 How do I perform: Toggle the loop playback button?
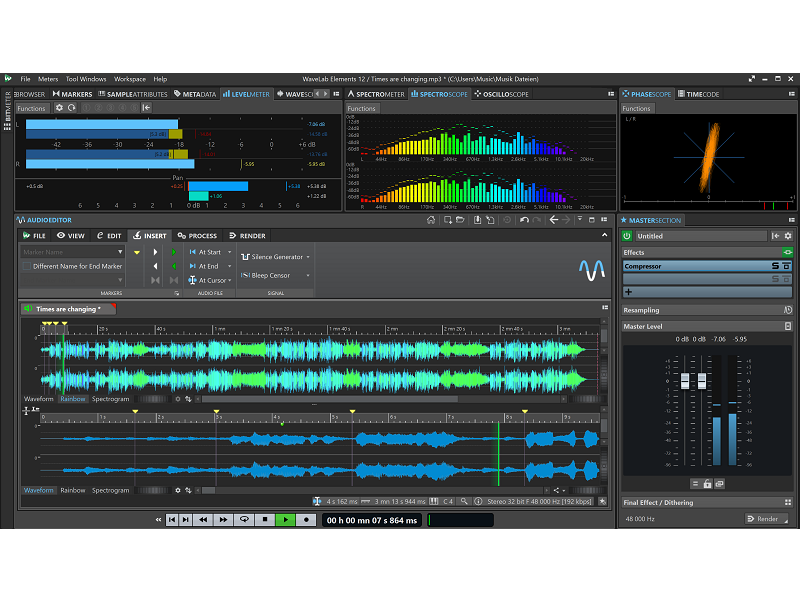click(x=244, y=520)
